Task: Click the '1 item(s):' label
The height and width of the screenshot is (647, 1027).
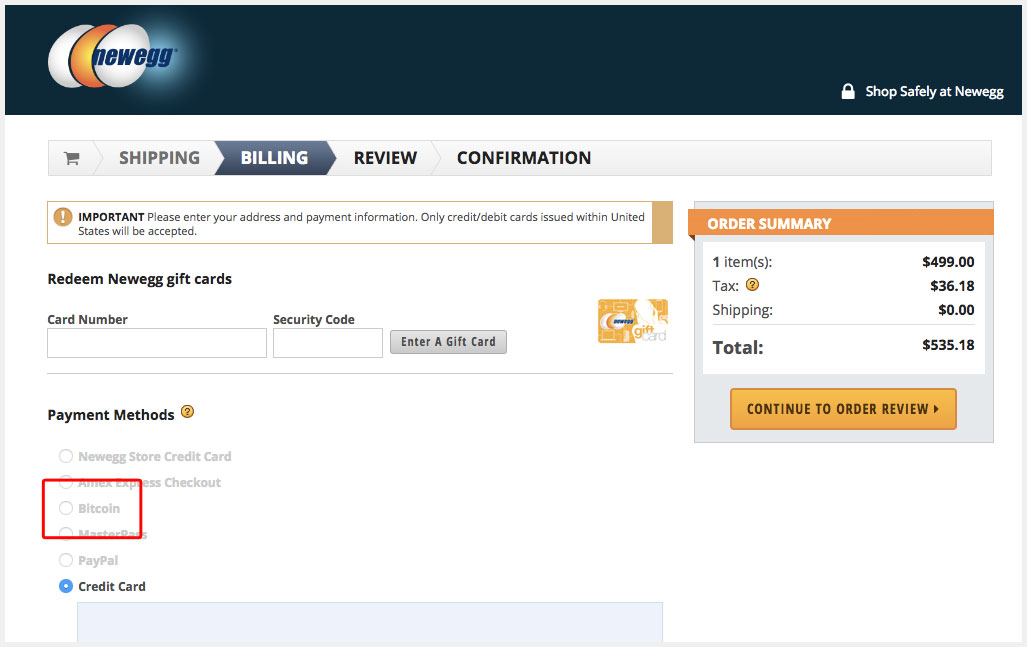Action: point(742,262)
